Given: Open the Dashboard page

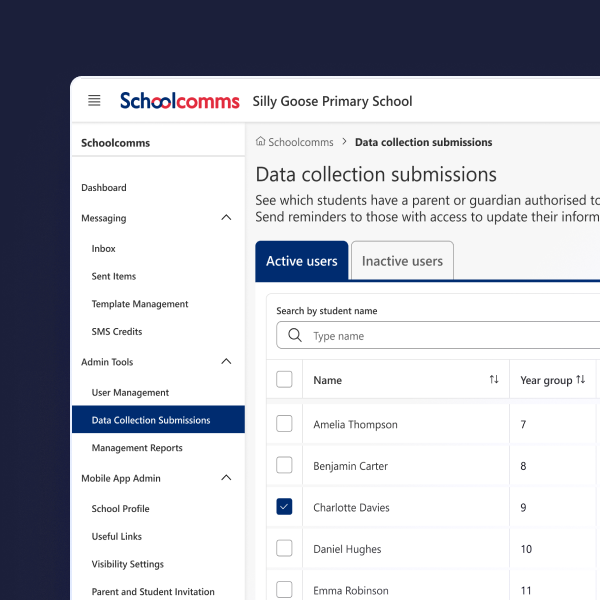Looking at the screenshot, I should [x=104, y=188].
